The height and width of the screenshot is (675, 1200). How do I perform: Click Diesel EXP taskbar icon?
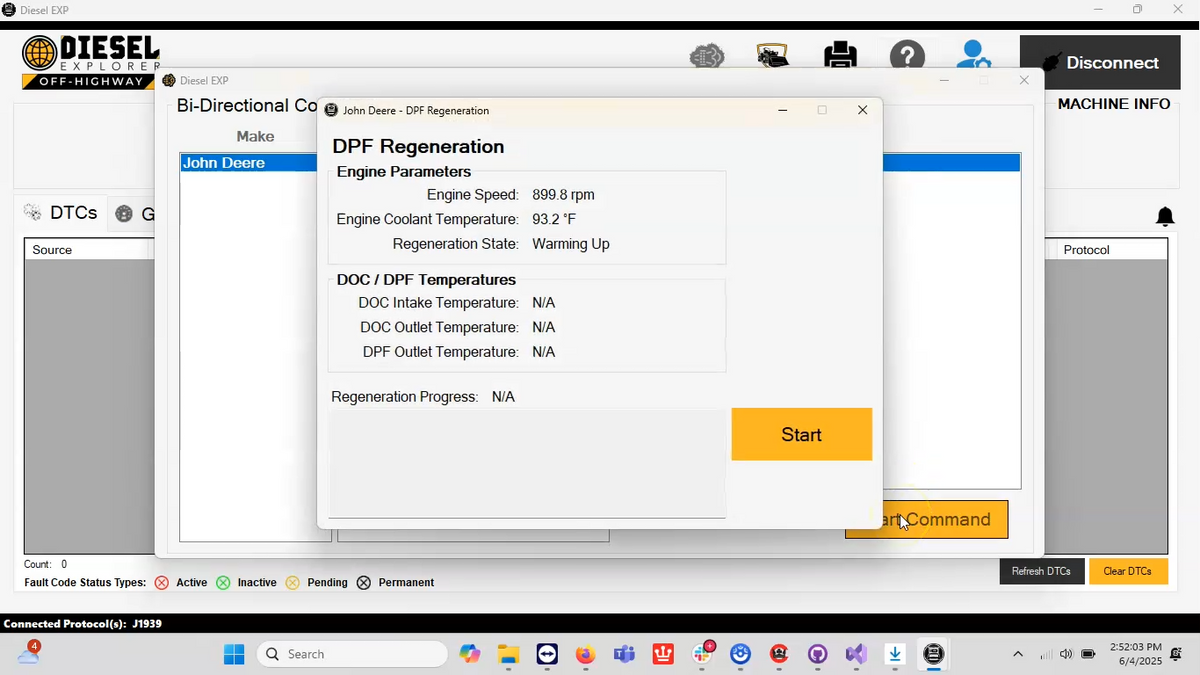pos(934,654)
